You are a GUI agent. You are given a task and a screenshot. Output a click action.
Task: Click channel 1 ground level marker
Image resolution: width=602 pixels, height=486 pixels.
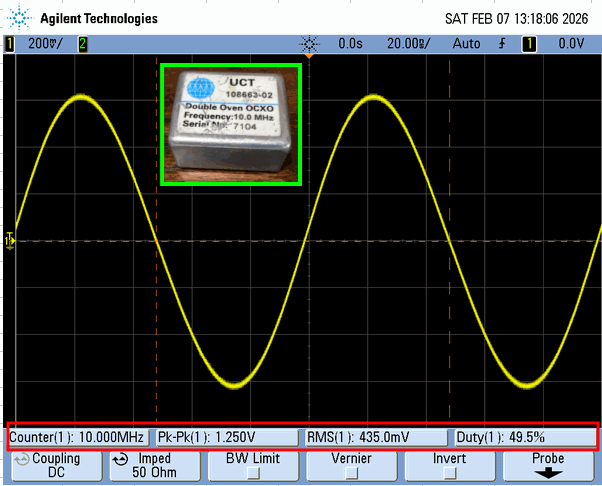point(10,240)
